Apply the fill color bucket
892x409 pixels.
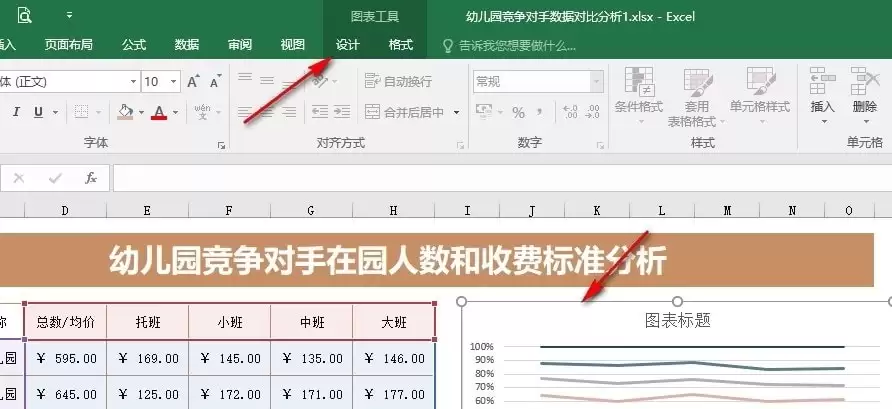click(x=125, y=111)
